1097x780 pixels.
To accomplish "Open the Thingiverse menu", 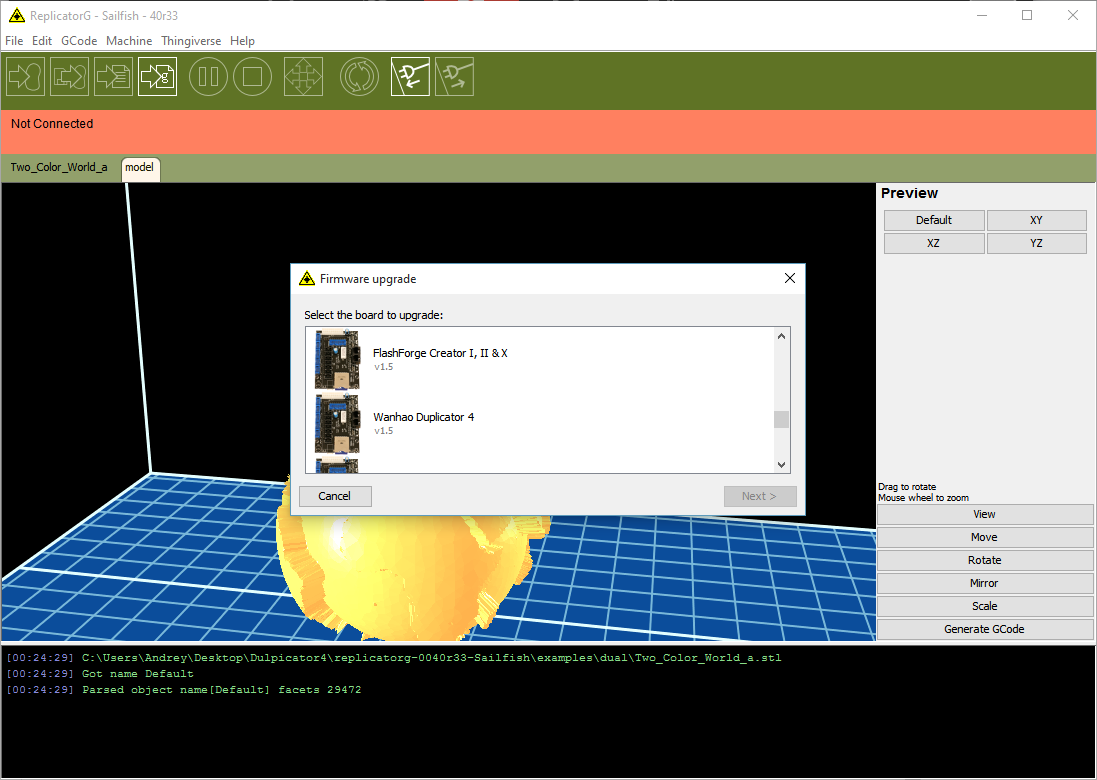I will click(x=191, y=41).
